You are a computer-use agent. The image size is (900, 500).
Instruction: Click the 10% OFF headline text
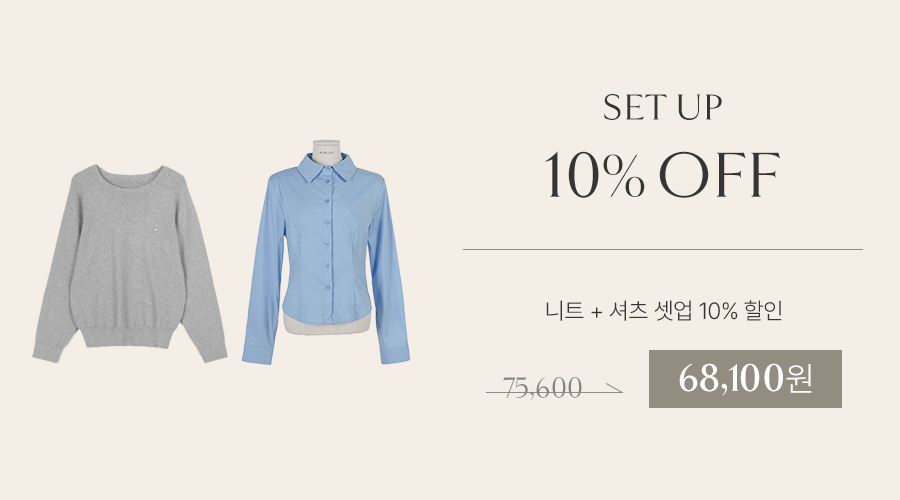(662, 175)
